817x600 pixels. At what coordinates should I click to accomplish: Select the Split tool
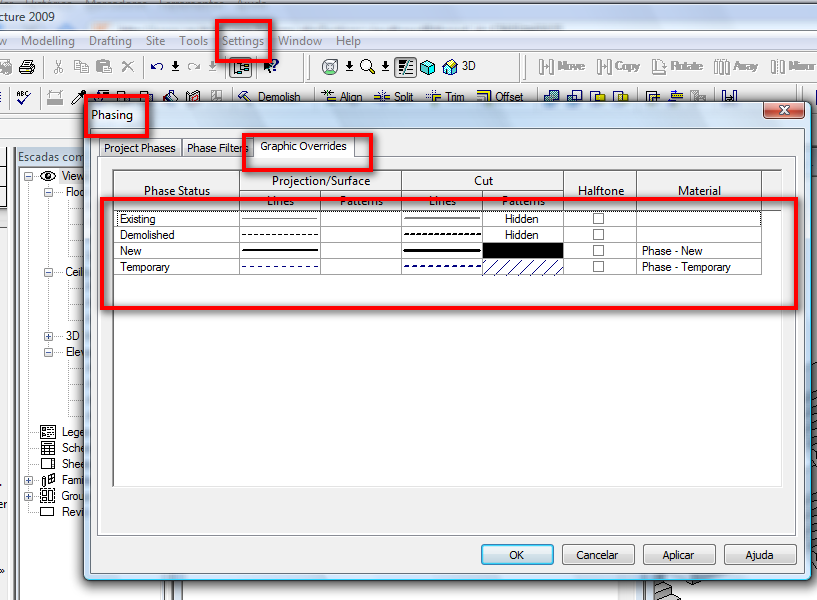[x=393, y=96]
